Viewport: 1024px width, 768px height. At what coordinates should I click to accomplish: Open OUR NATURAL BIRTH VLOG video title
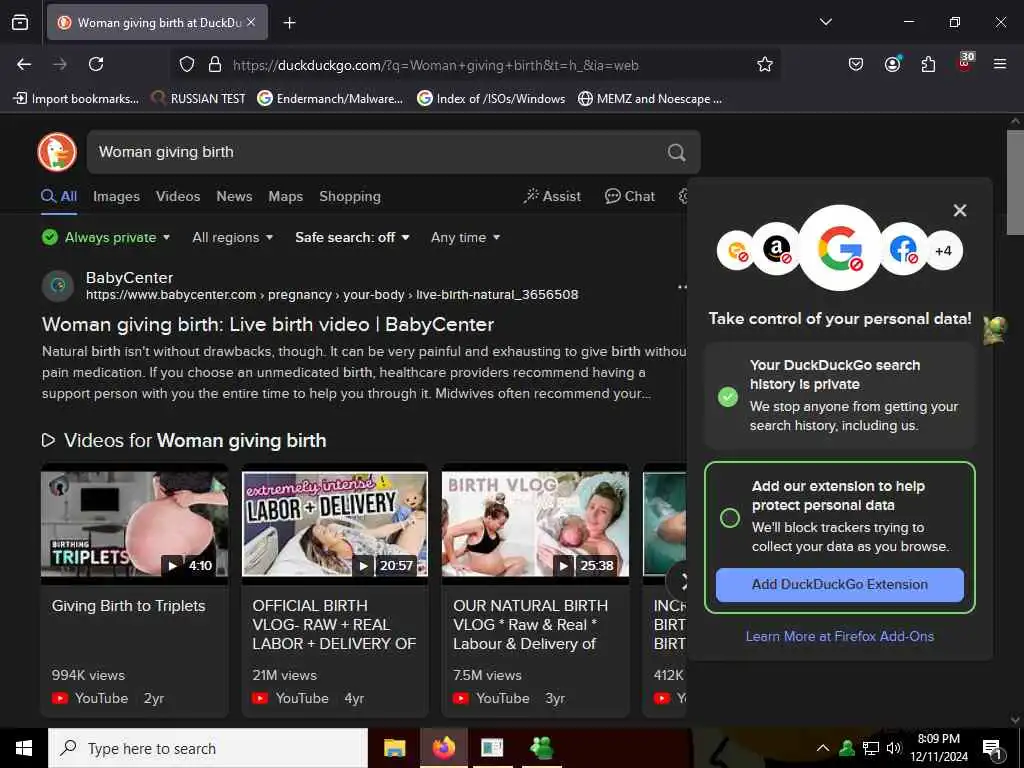[530, 624]
